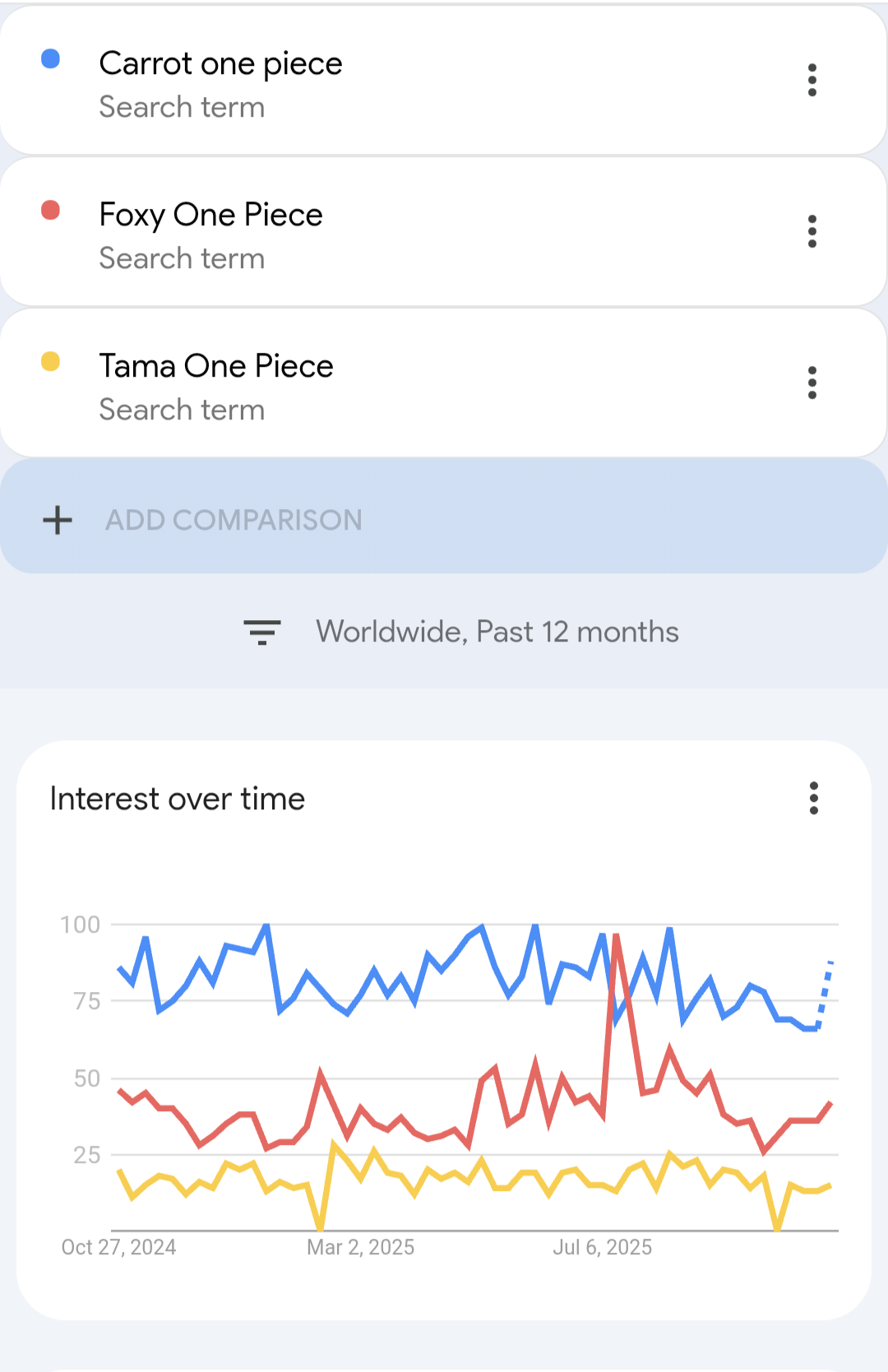Screen dimensions: 888x1372
Task: Click the Interest over time heading
Action: 178,799
